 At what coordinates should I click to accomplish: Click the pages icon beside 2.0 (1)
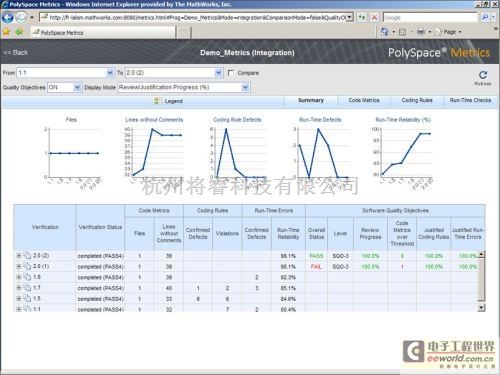27,266
